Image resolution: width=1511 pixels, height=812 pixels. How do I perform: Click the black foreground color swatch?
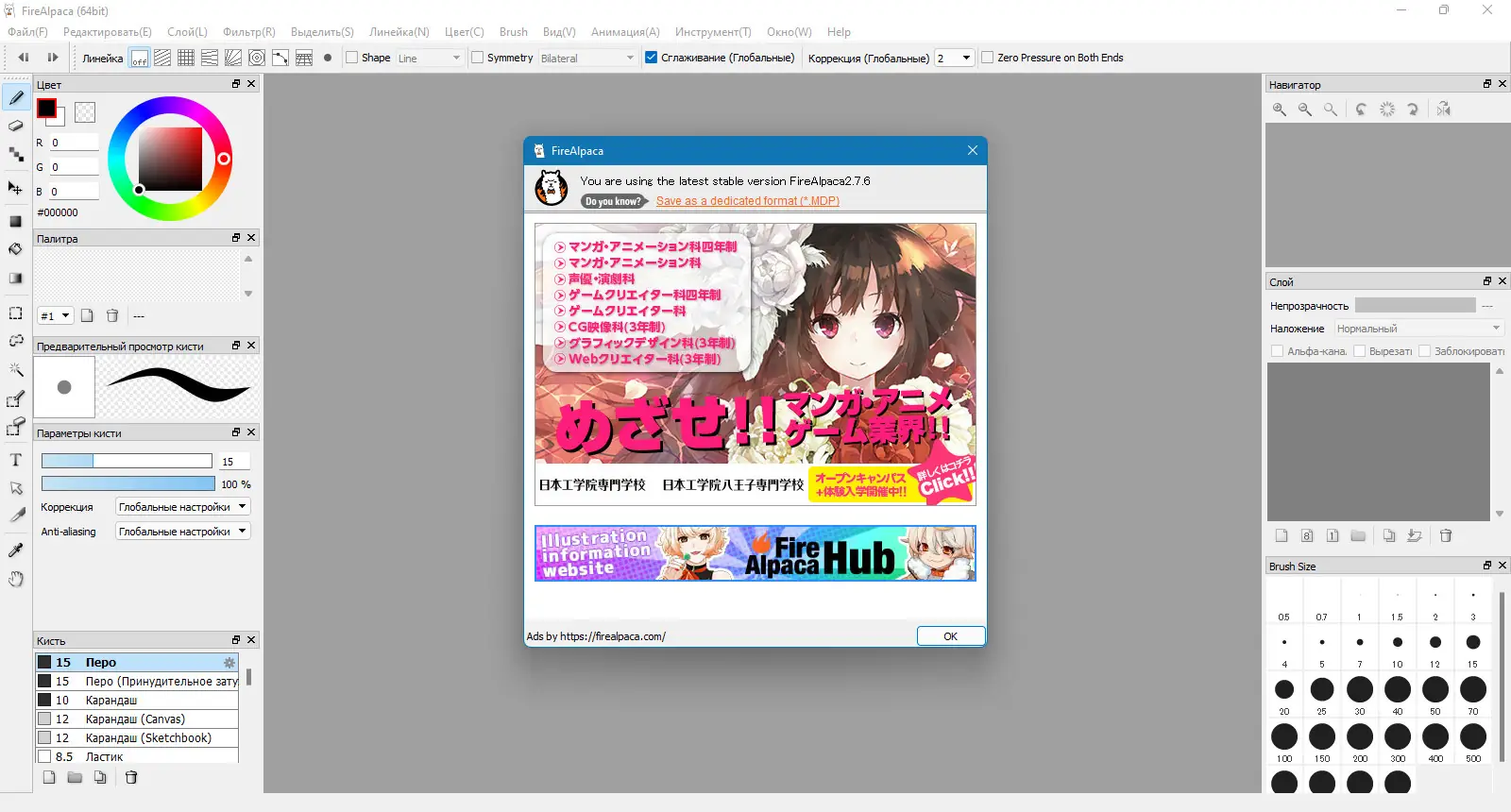click(x=46, y=109)
